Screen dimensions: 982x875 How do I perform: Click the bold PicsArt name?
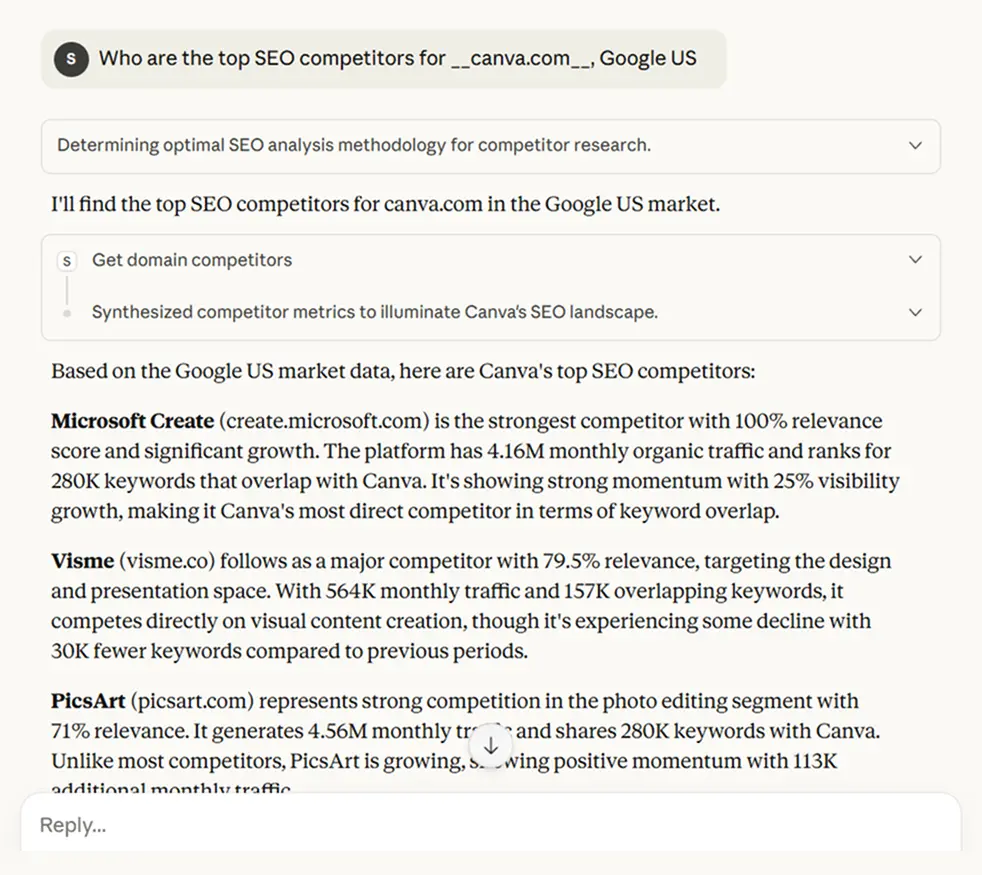(x=88, y=701)
